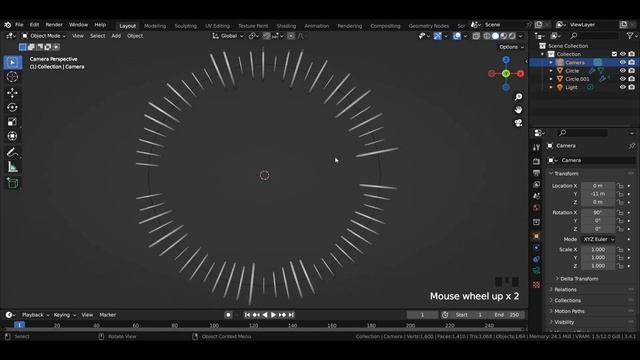The image size is (640, 360).
Task: Switch to rendered viewport shading
Action: (512, 36)
